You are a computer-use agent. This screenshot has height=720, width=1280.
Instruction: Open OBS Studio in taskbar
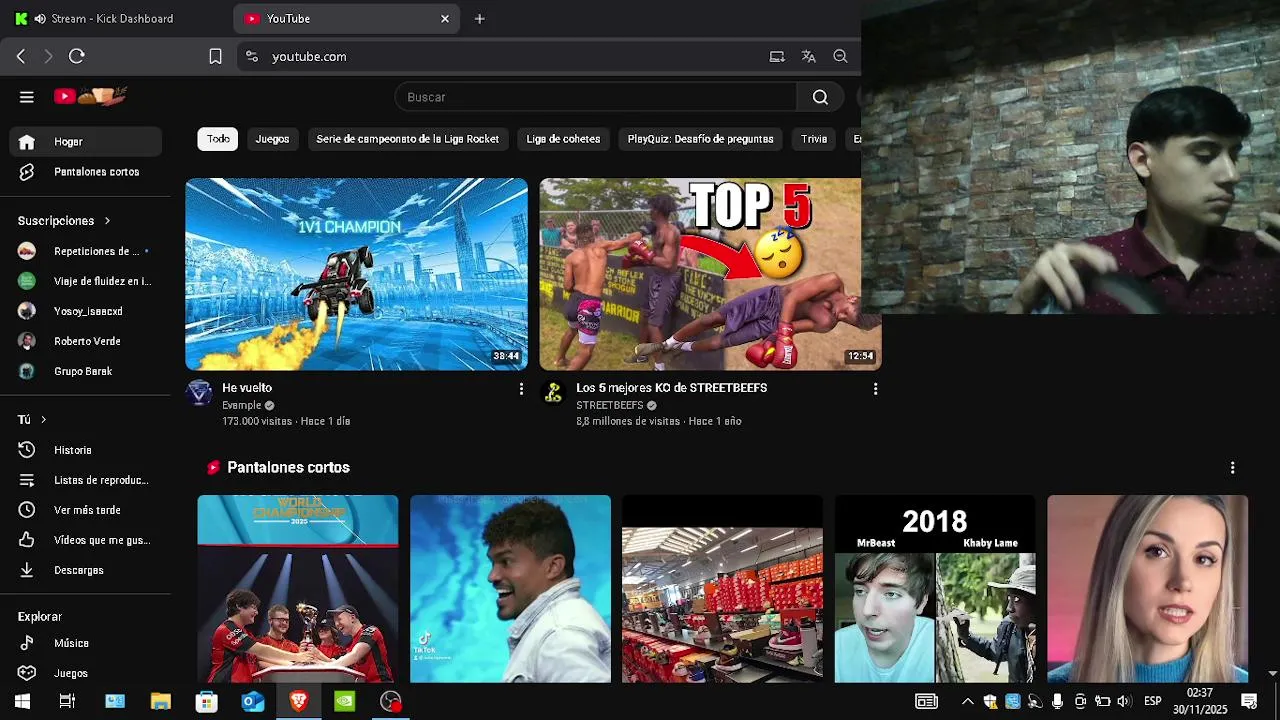click(391, 701)
